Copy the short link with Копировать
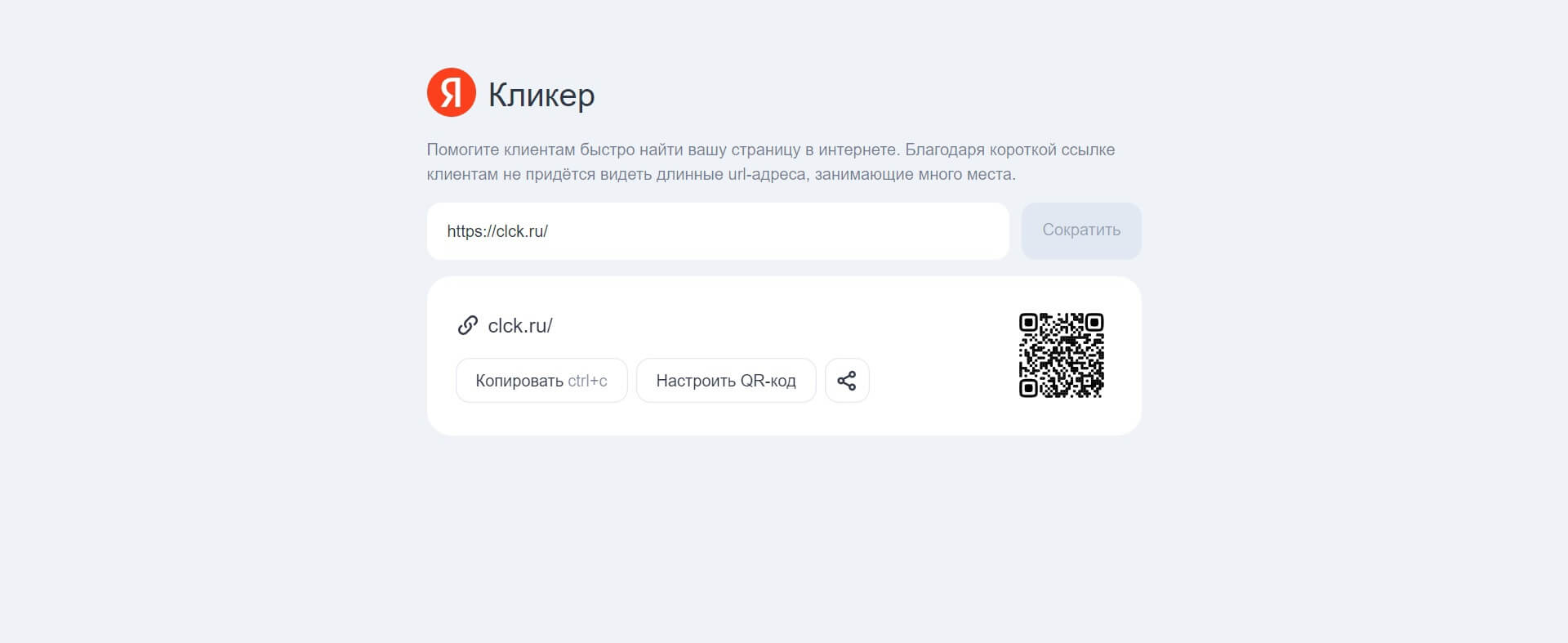 541,380
